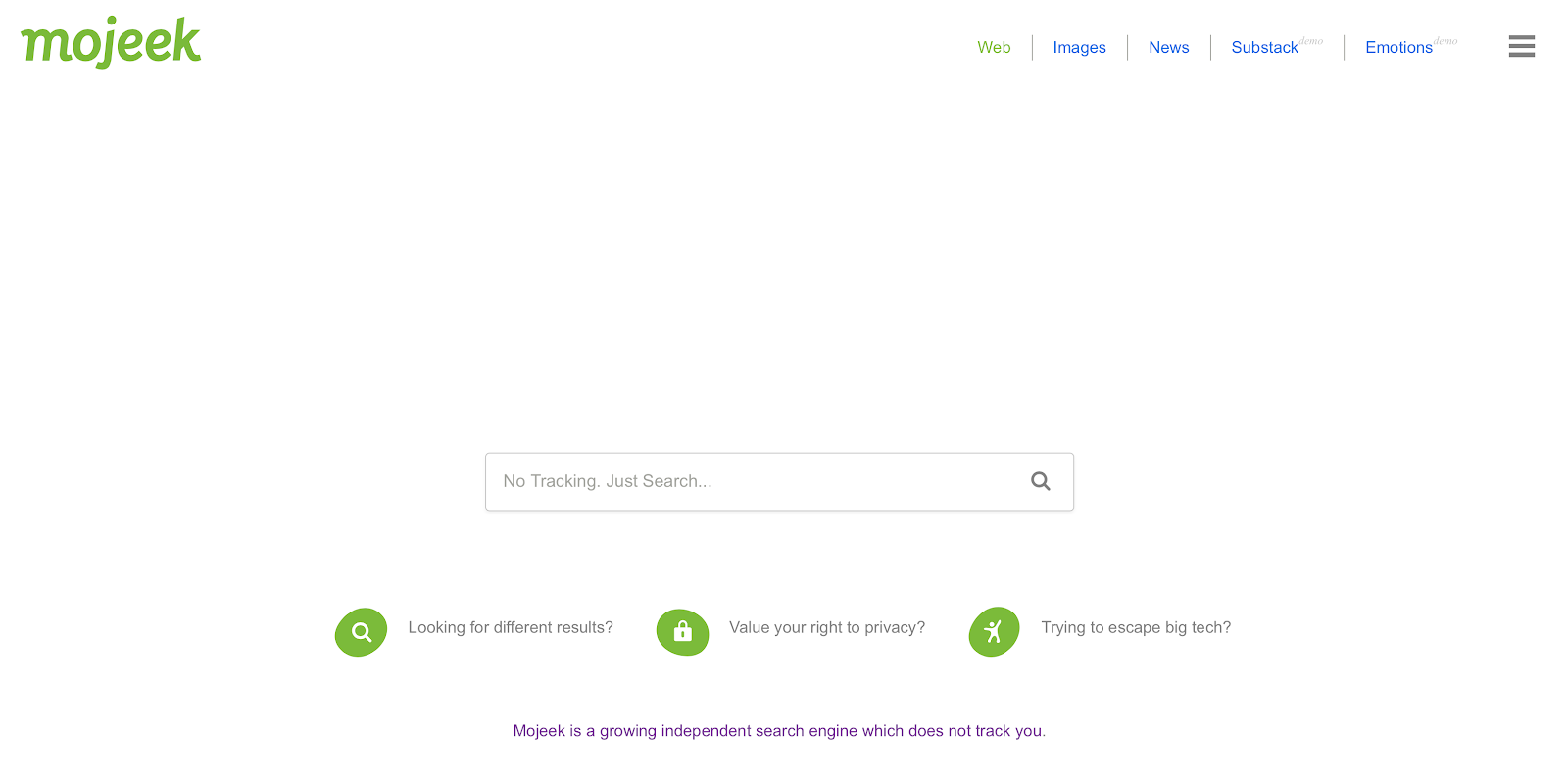Click 'Value your right to privacy?' text
1568x783 pixels.
827,627
